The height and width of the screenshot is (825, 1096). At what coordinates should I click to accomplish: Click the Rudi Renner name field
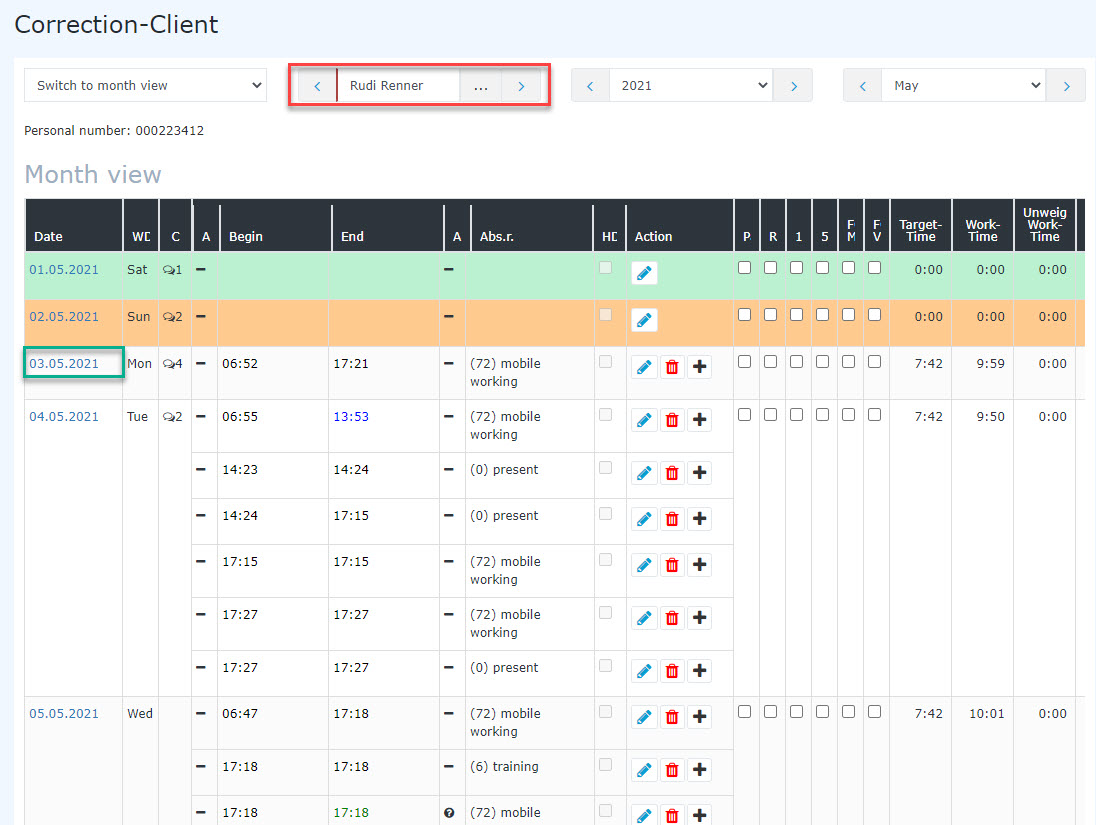[398, 85]
